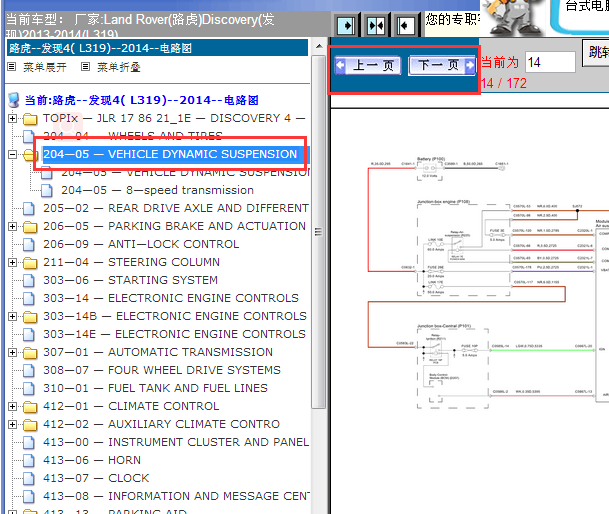Click the 303-14E page icon
The width and height of the screenshot is (609, 514).
click(x=28, y=335)
